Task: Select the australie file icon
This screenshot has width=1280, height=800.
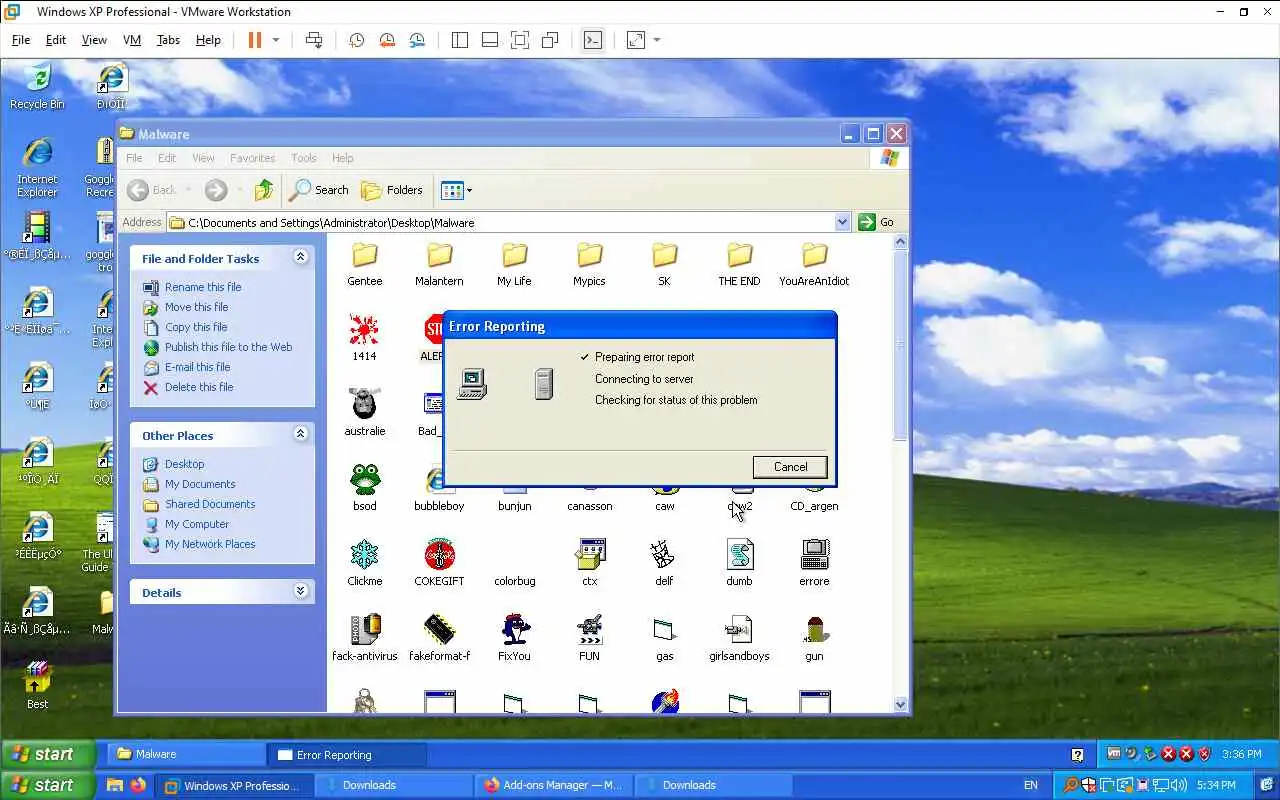Action: 364,404
